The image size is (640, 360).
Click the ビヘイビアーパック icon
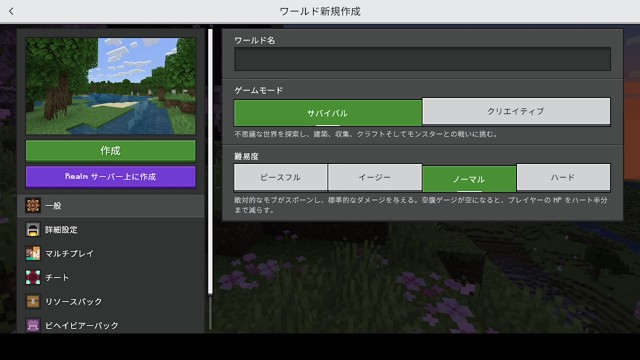coord(33,325)
